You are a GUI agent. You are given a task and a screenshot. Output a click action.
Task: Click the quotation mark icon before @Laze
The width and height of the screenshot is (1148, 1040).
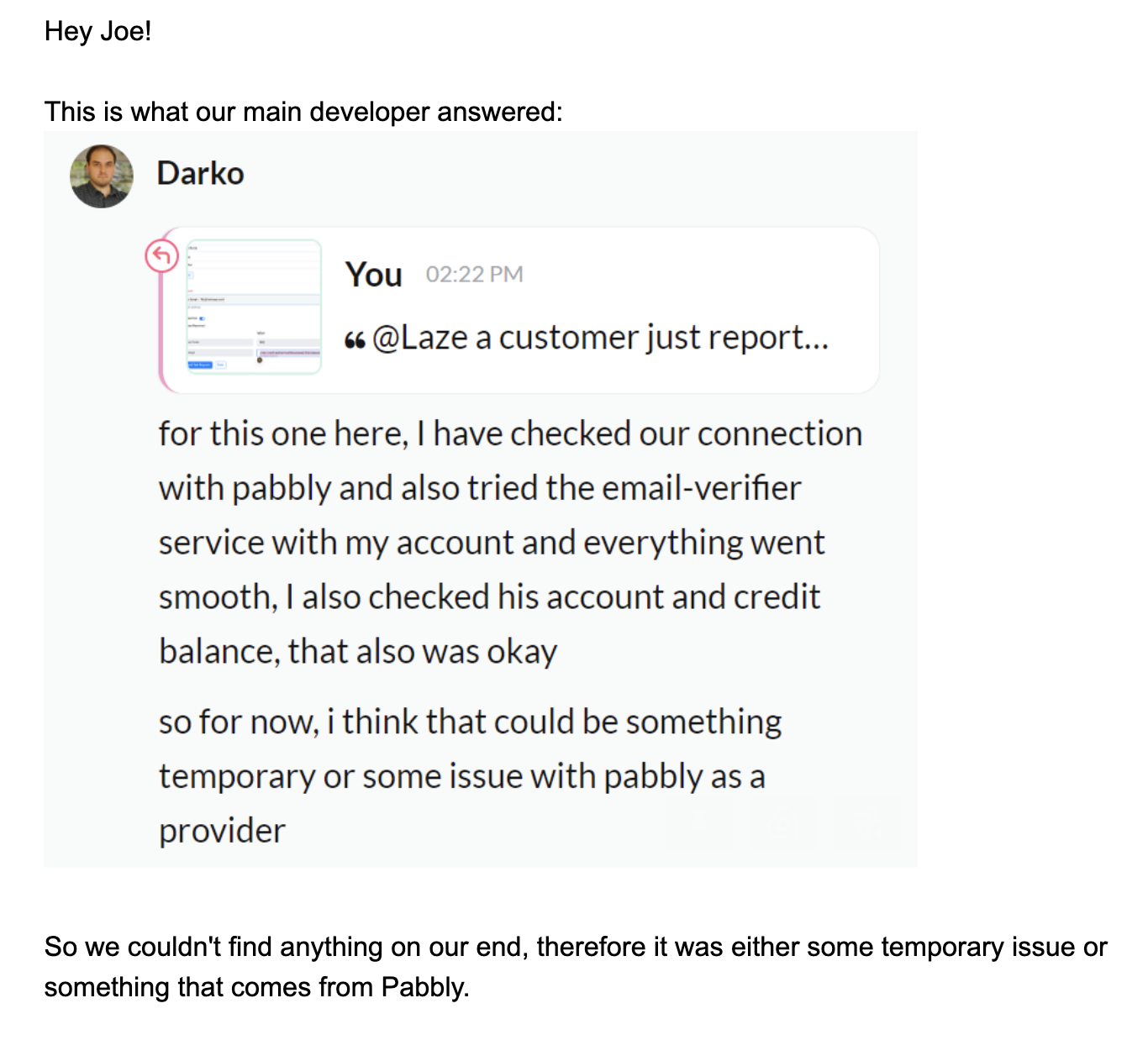pos(355,340)
